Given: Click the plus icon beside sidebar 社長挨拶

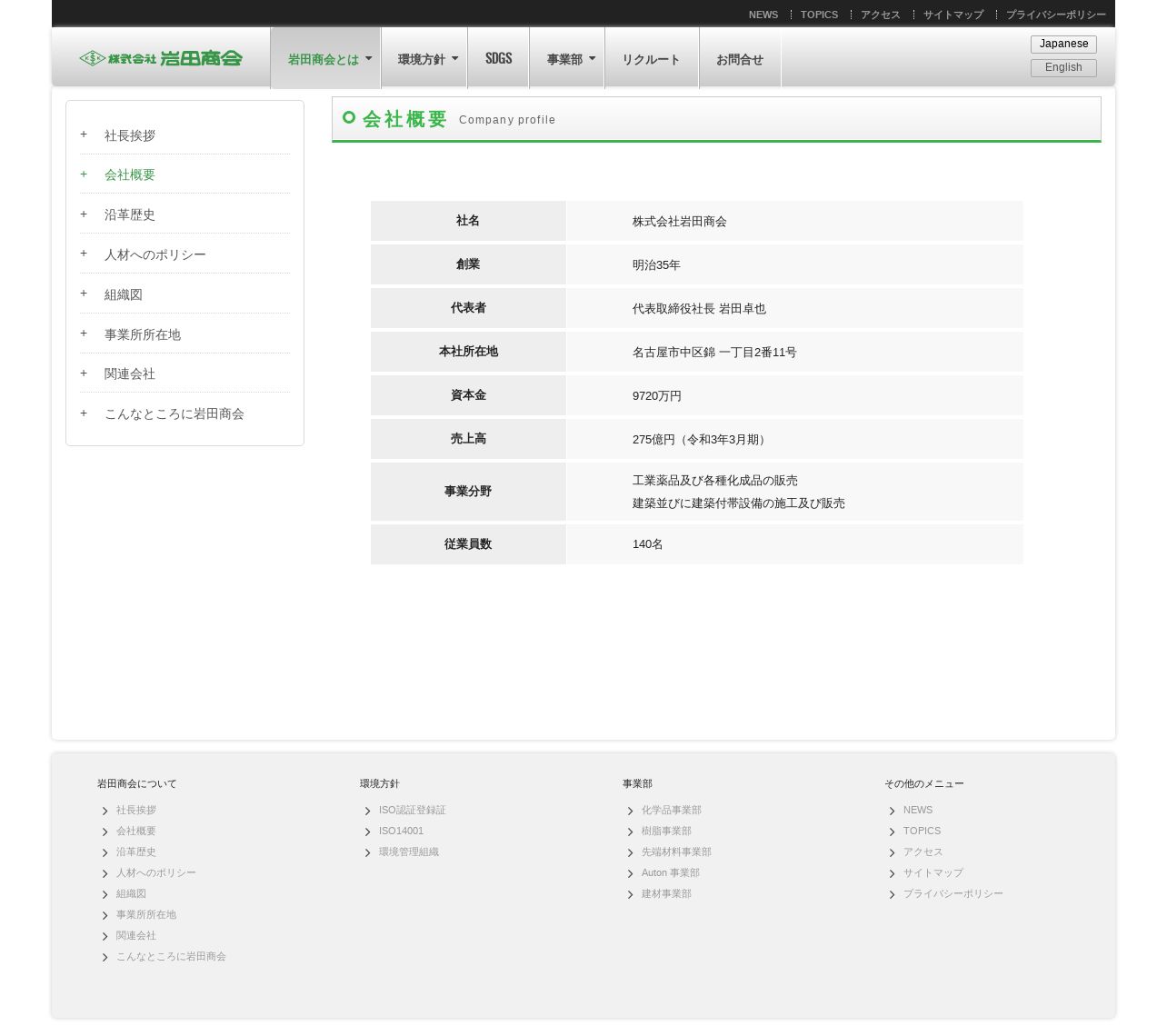Looking at the screenshot, I should coord(84,134).
